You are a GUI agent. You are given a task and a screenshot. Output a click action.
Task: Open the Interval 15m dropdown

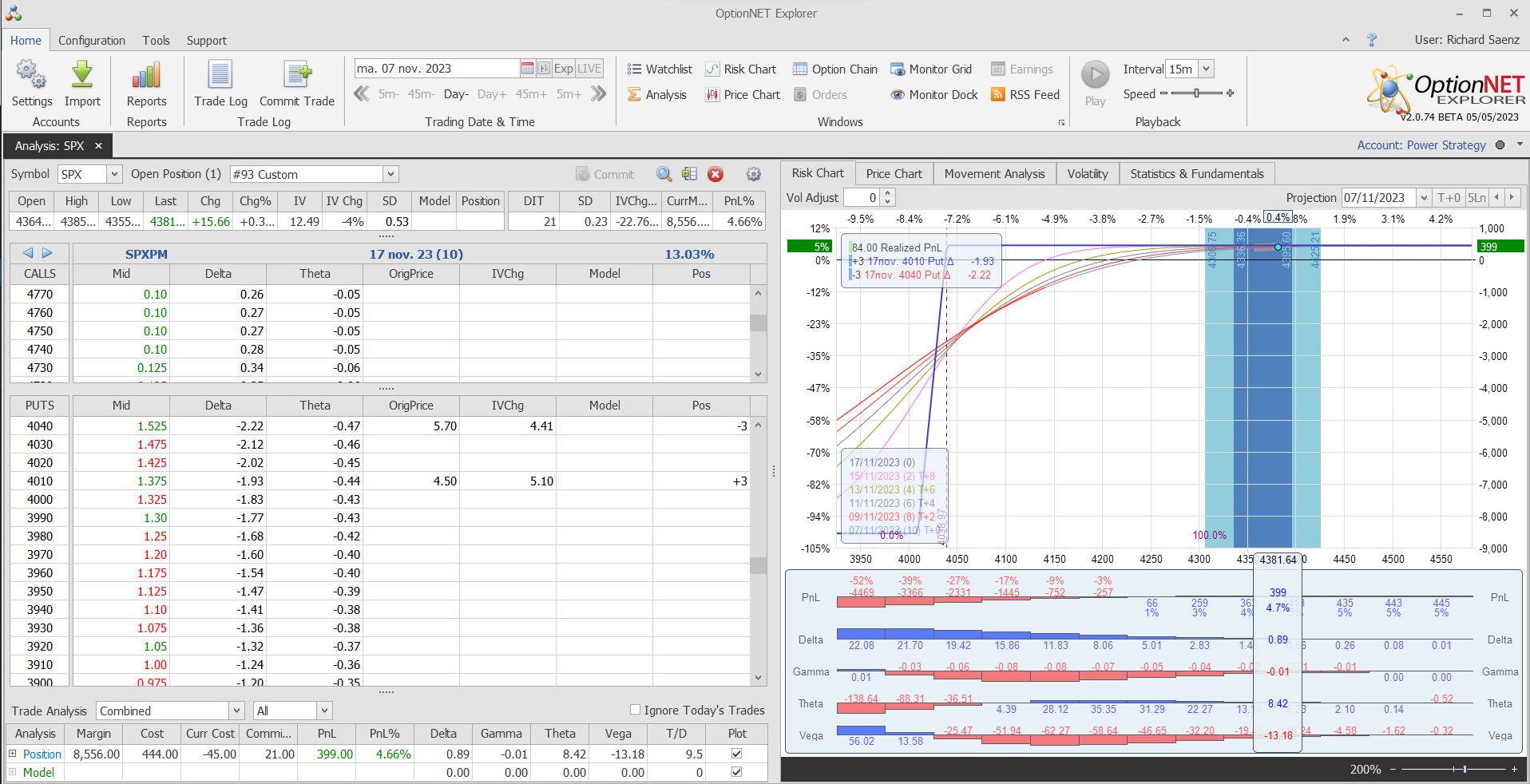point(1206,69)
